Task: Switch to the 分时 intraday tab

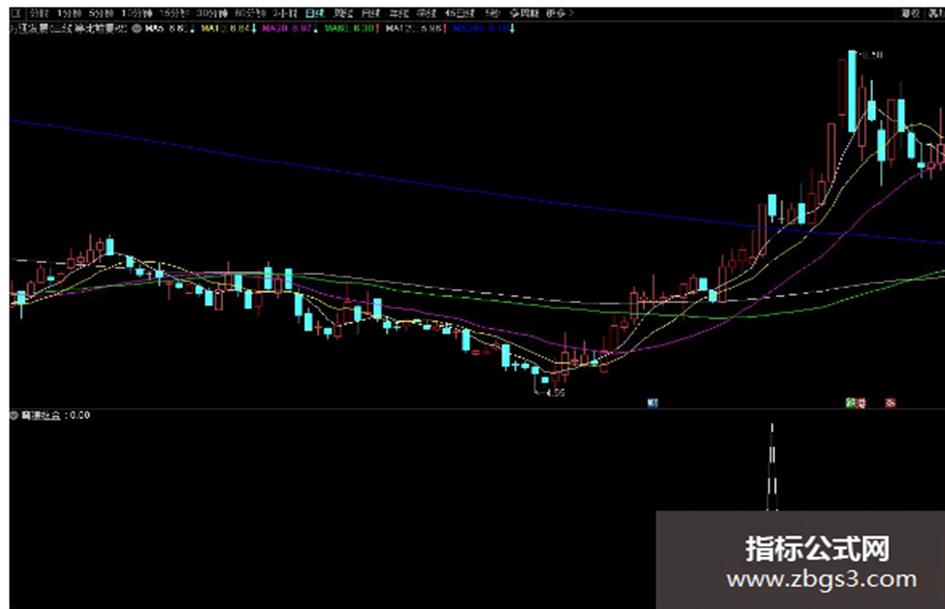Action: (39, 13)
